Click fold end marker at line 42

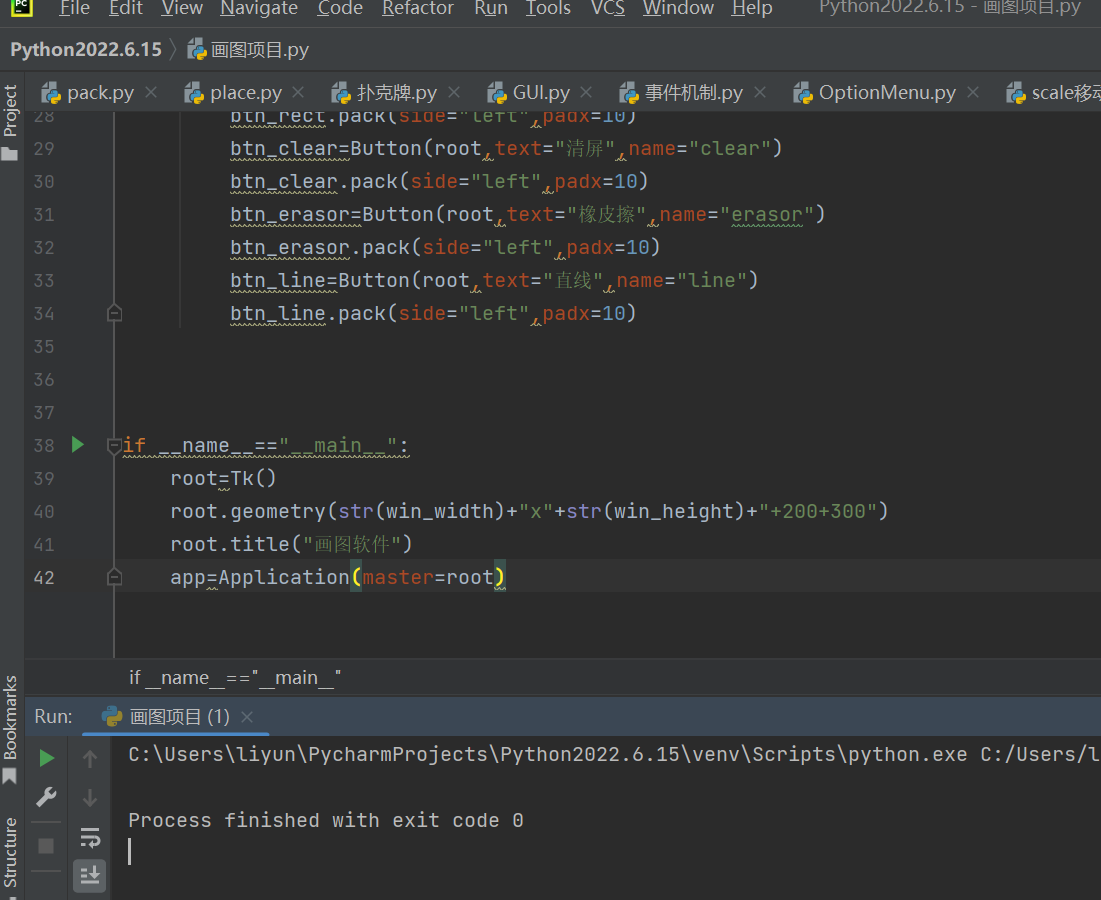point(114,577)
